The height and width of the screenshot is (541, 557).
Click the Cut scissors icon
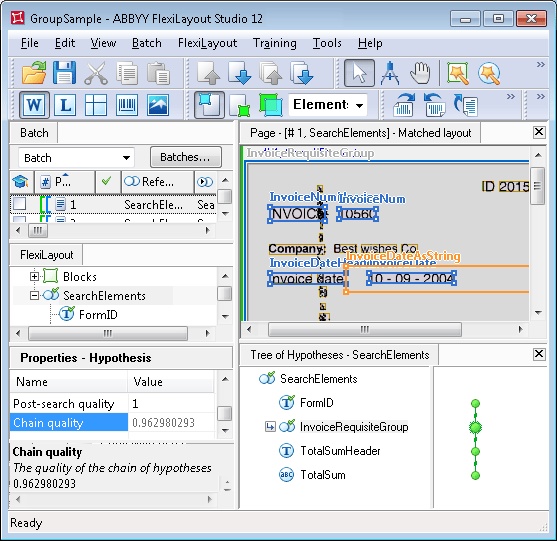coord(96,73)
